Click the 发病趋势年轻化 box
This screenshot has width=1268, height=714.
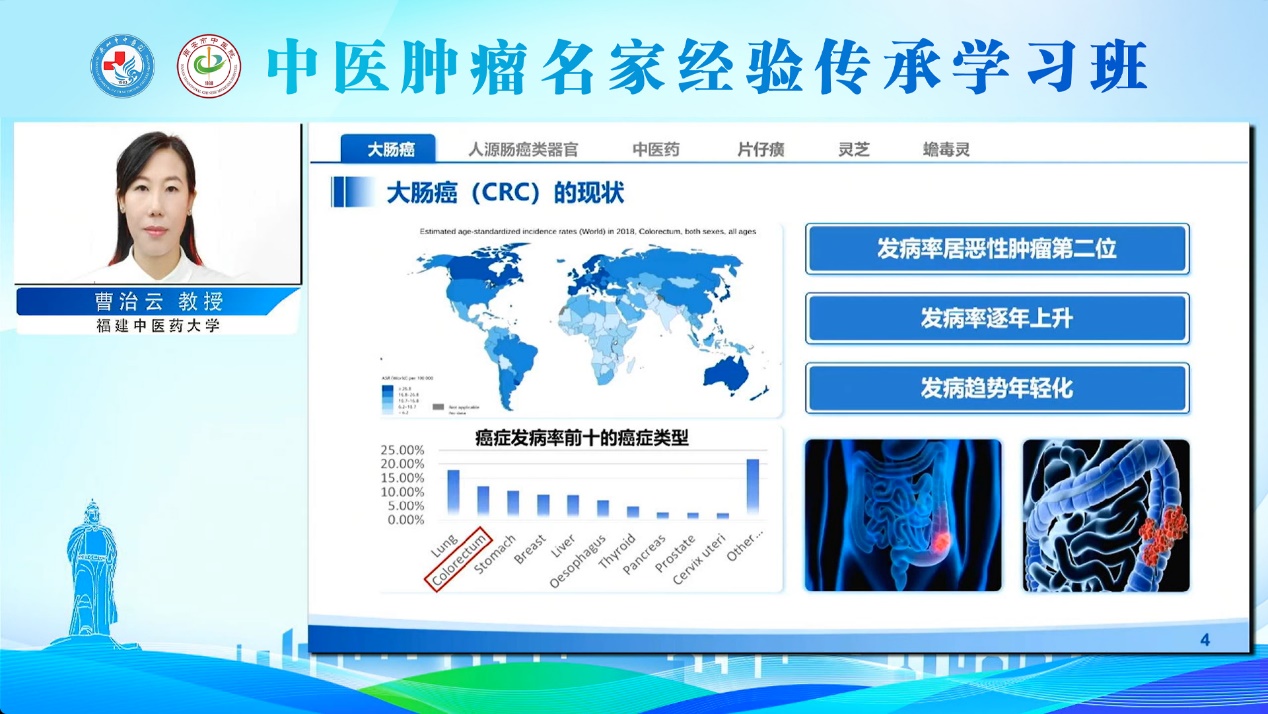pyautogui.click(x=997, y=389)
